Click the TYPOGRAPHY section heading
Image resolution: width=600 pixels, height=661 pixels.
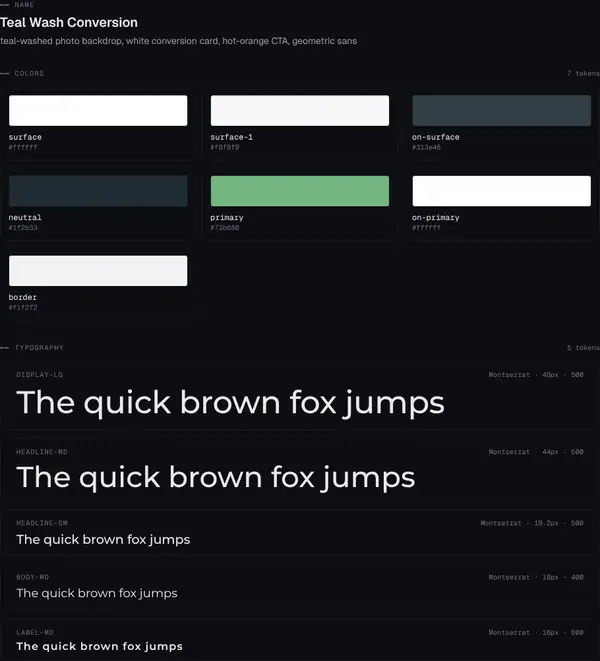[39, 348]
